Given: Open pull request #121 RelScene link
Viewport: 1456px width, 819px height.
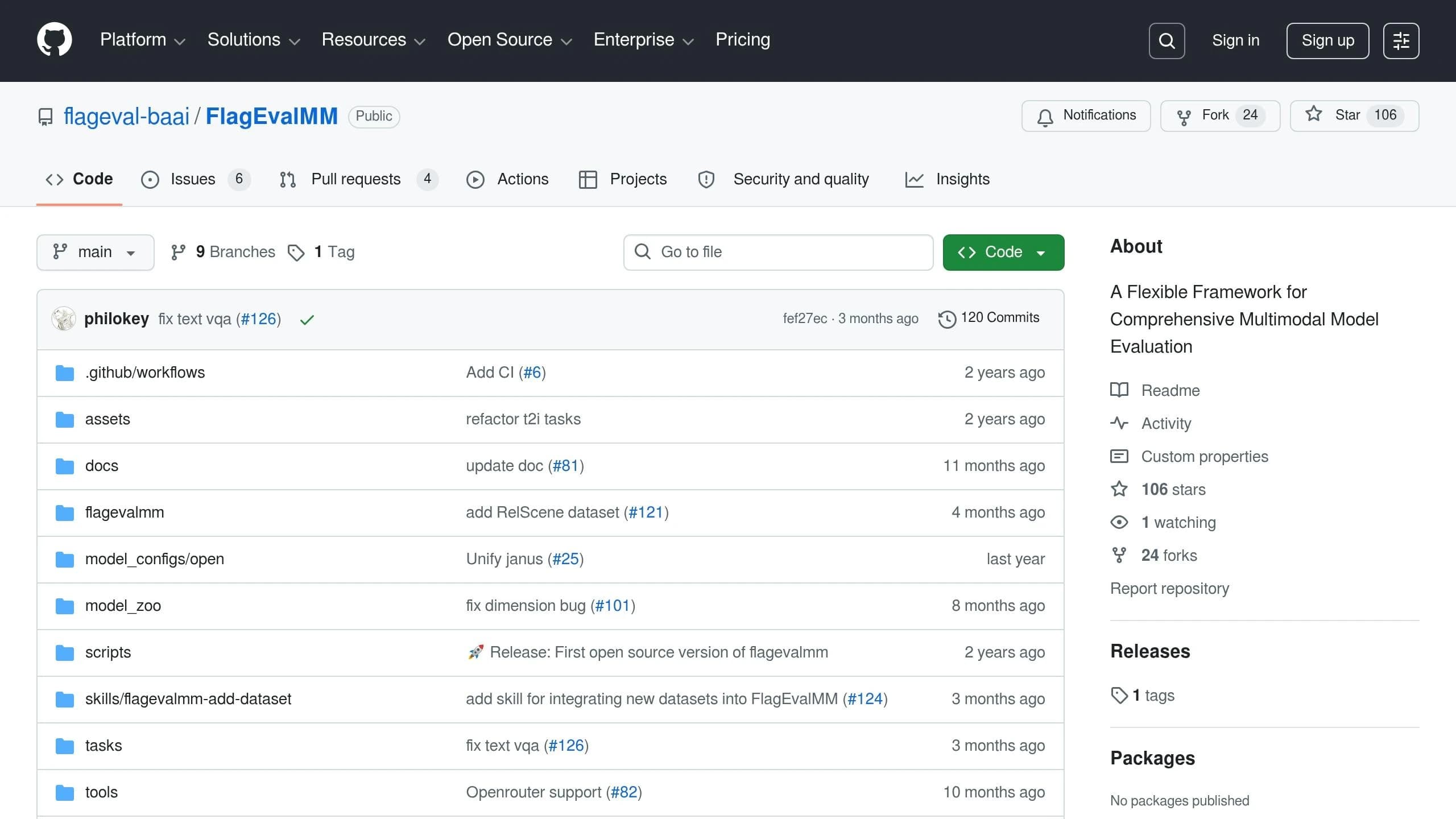Looking at the screenshot, I should pyautogui.click(x=646, y=512).
